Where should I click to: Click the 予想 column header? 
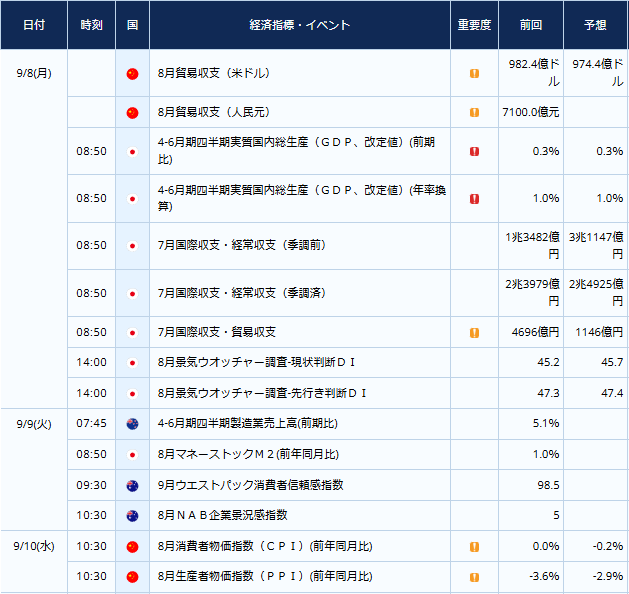point(596,25)
